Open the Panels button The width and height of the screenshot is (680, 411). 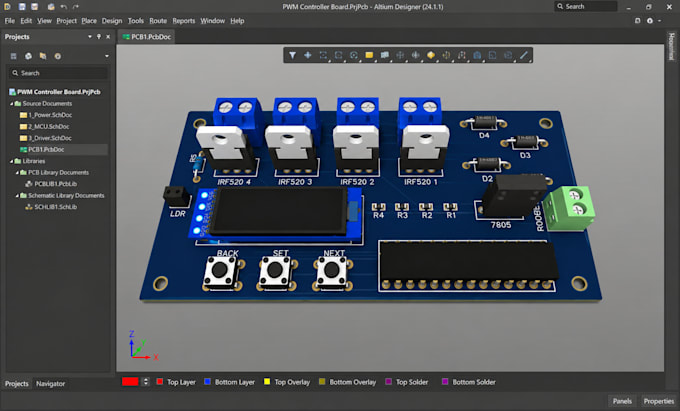[x=622, y=401]
